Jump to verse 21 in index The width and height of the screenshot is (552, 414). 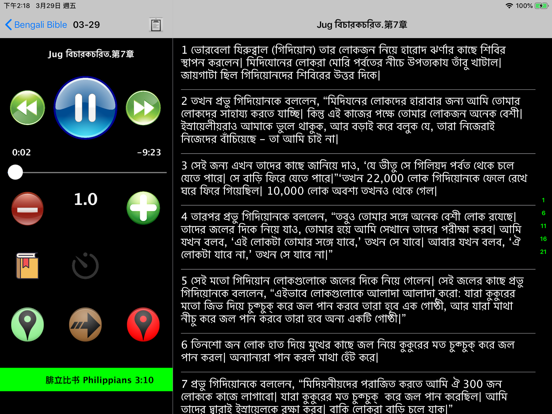click(543, 252)
